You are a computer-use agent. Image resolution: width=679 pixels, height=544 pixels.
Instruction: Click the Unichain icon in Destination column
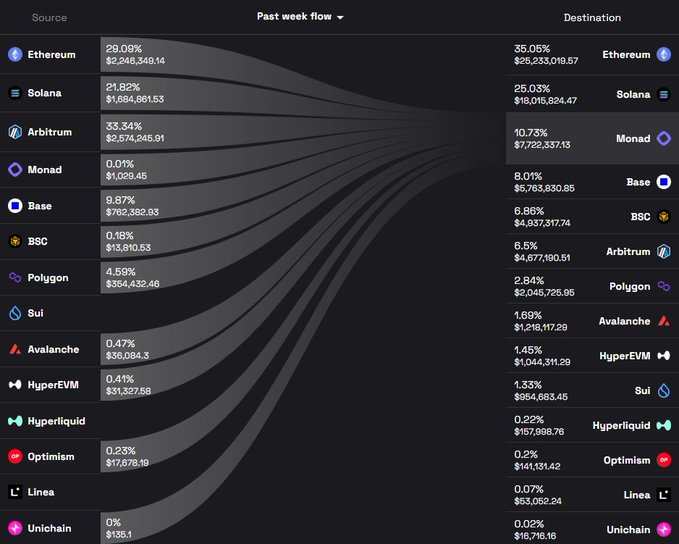coord(664,529)
